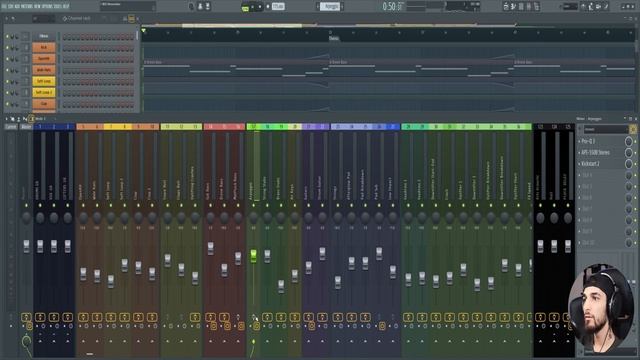Click the Arpeggio mixer track pan knob
Image resolution: width=640 pixels, height=360 pixels.
tap(253, 218)
